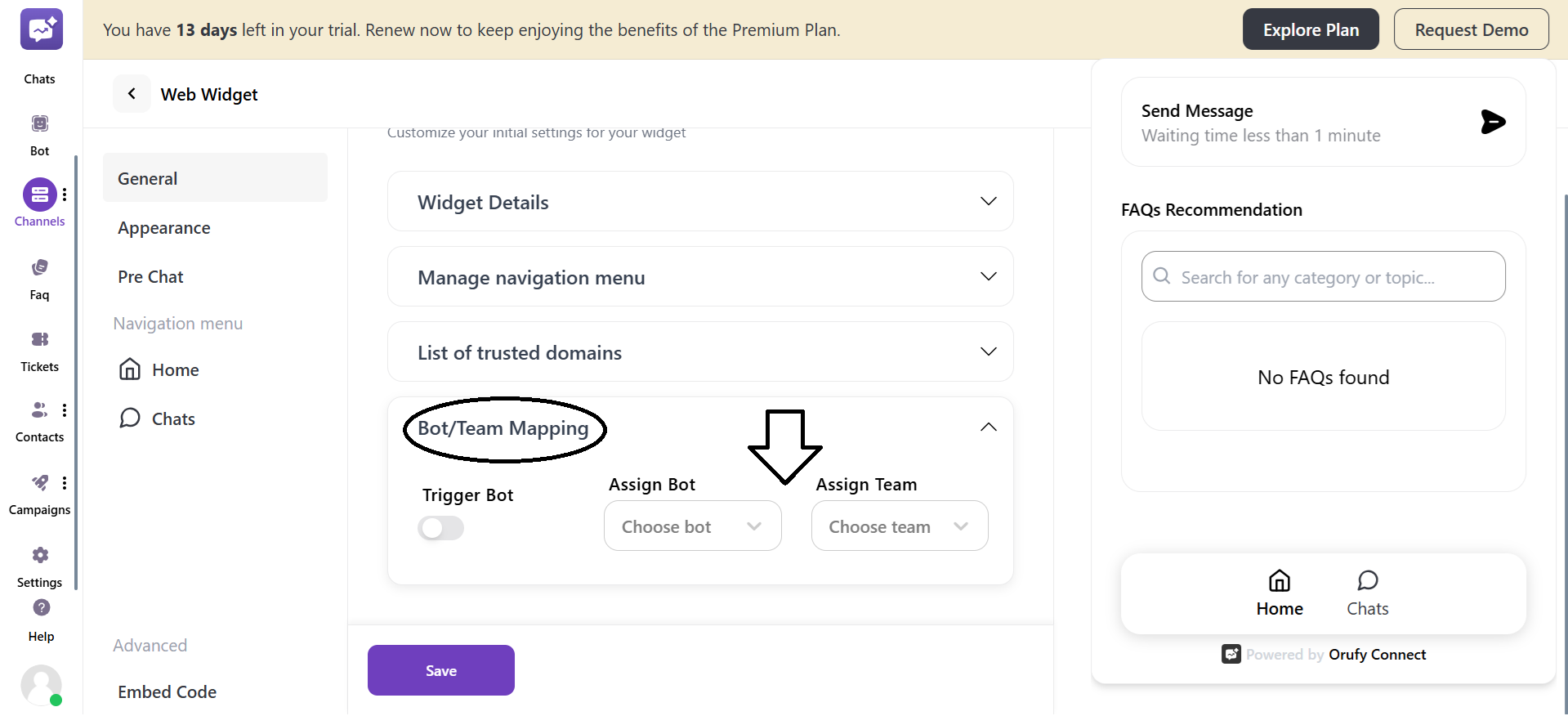Image resolution: width=1568 pixels, height=716 pixels.
Task: Open Settings gear in sidebar
Action: [x=39, y=556]
